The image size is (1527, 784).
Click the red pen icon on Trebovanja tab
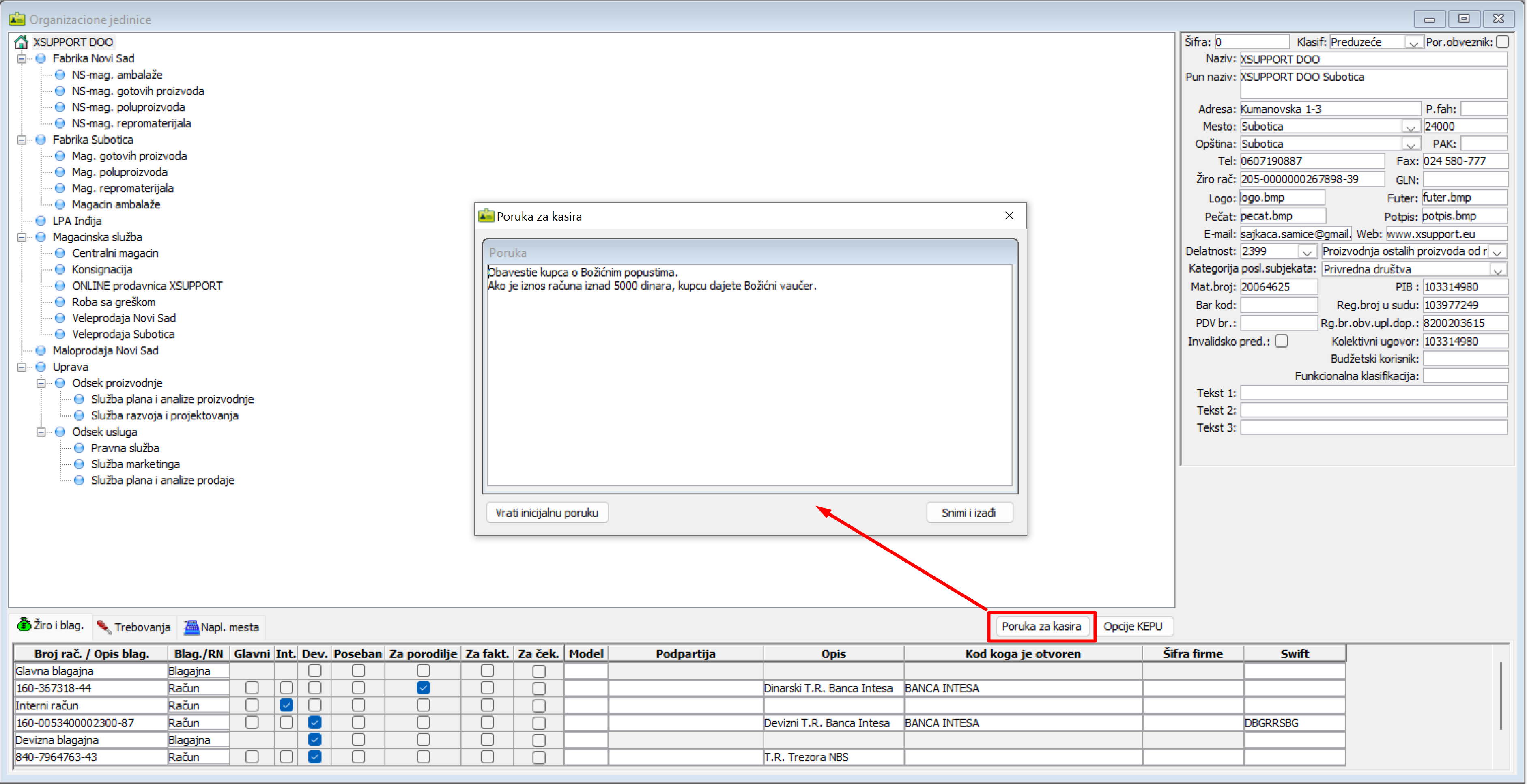[x=104, y=627]
